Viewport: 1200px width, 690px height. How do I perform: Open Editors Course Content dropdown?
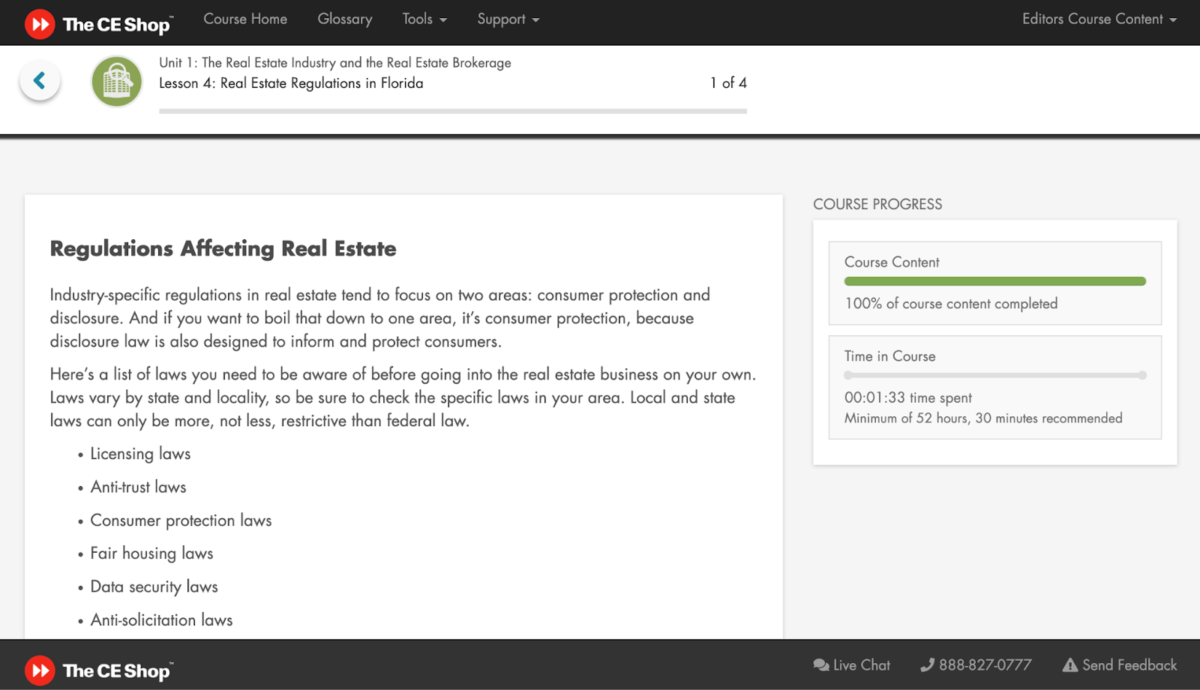click(1099, 19)
